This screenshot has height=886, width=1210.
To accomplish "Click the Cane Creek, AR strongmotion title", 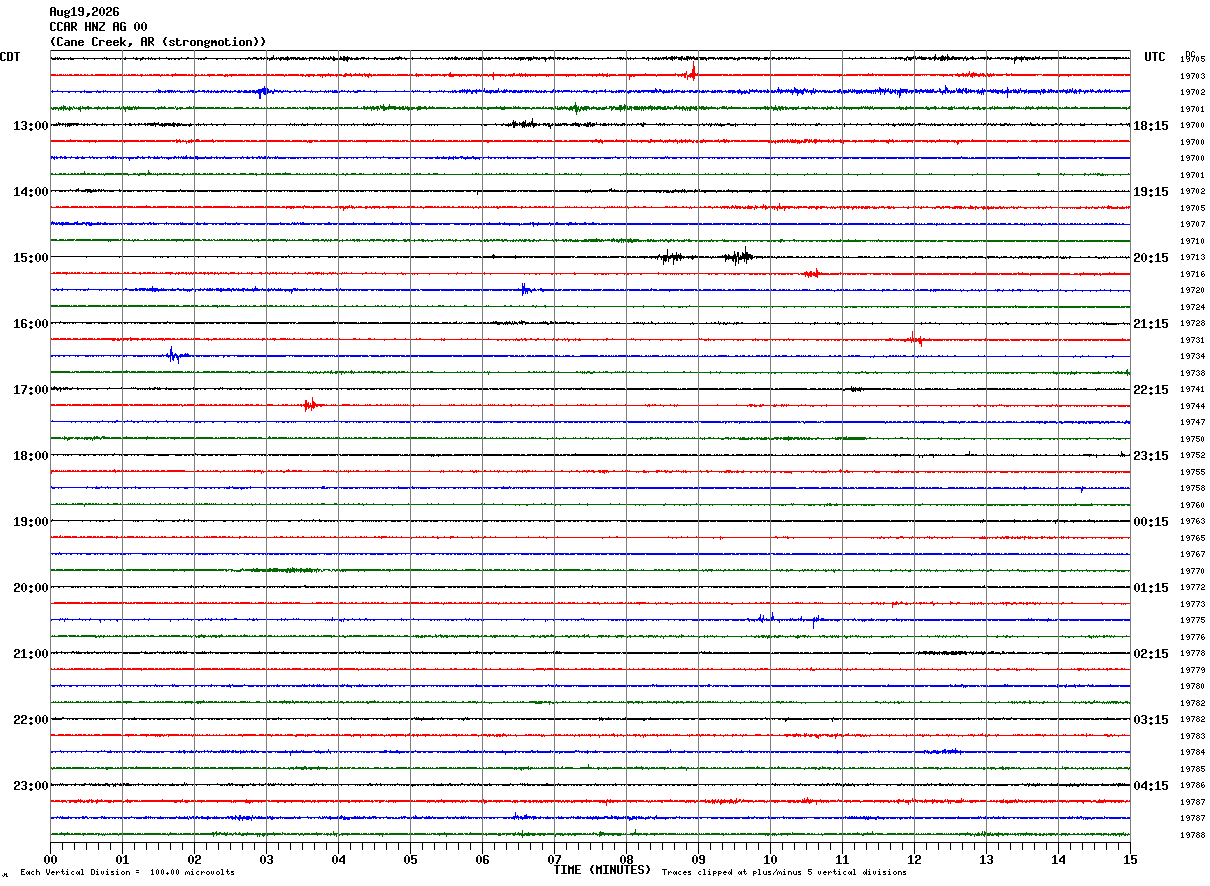I will [x=158, y=42].
